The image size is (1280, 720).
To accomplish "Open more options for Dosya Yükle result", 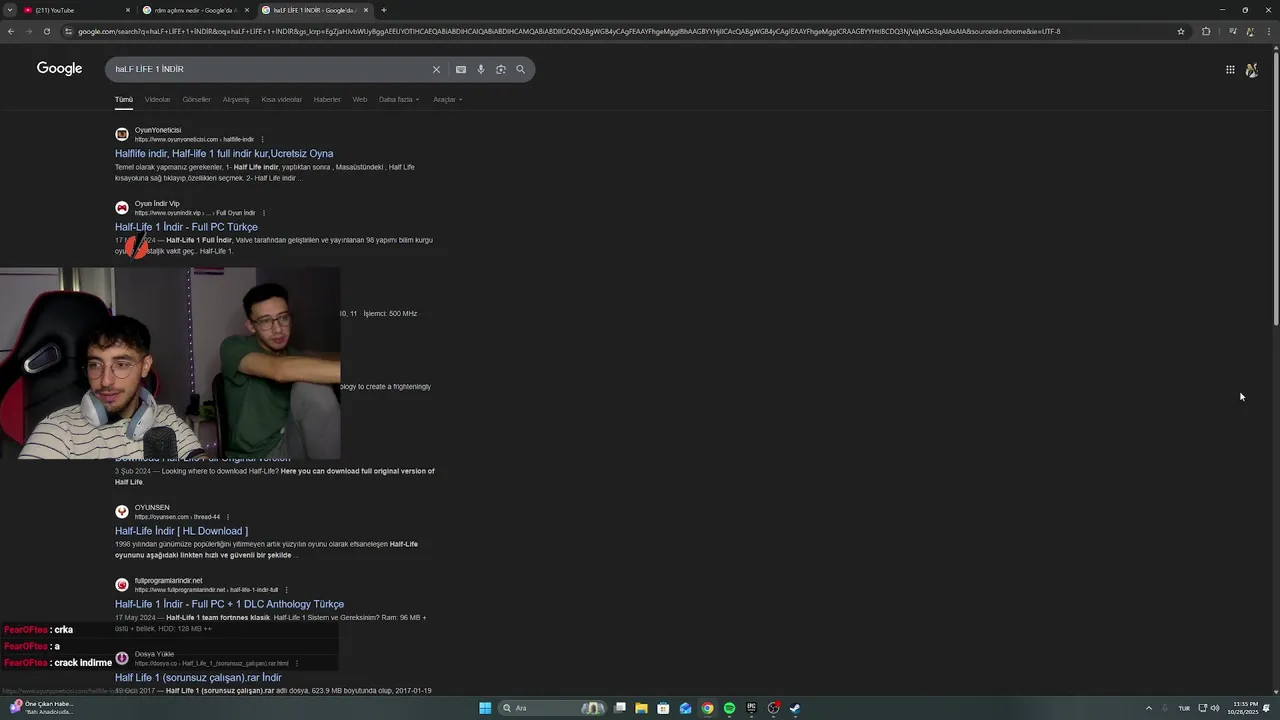I will point(296,663).
